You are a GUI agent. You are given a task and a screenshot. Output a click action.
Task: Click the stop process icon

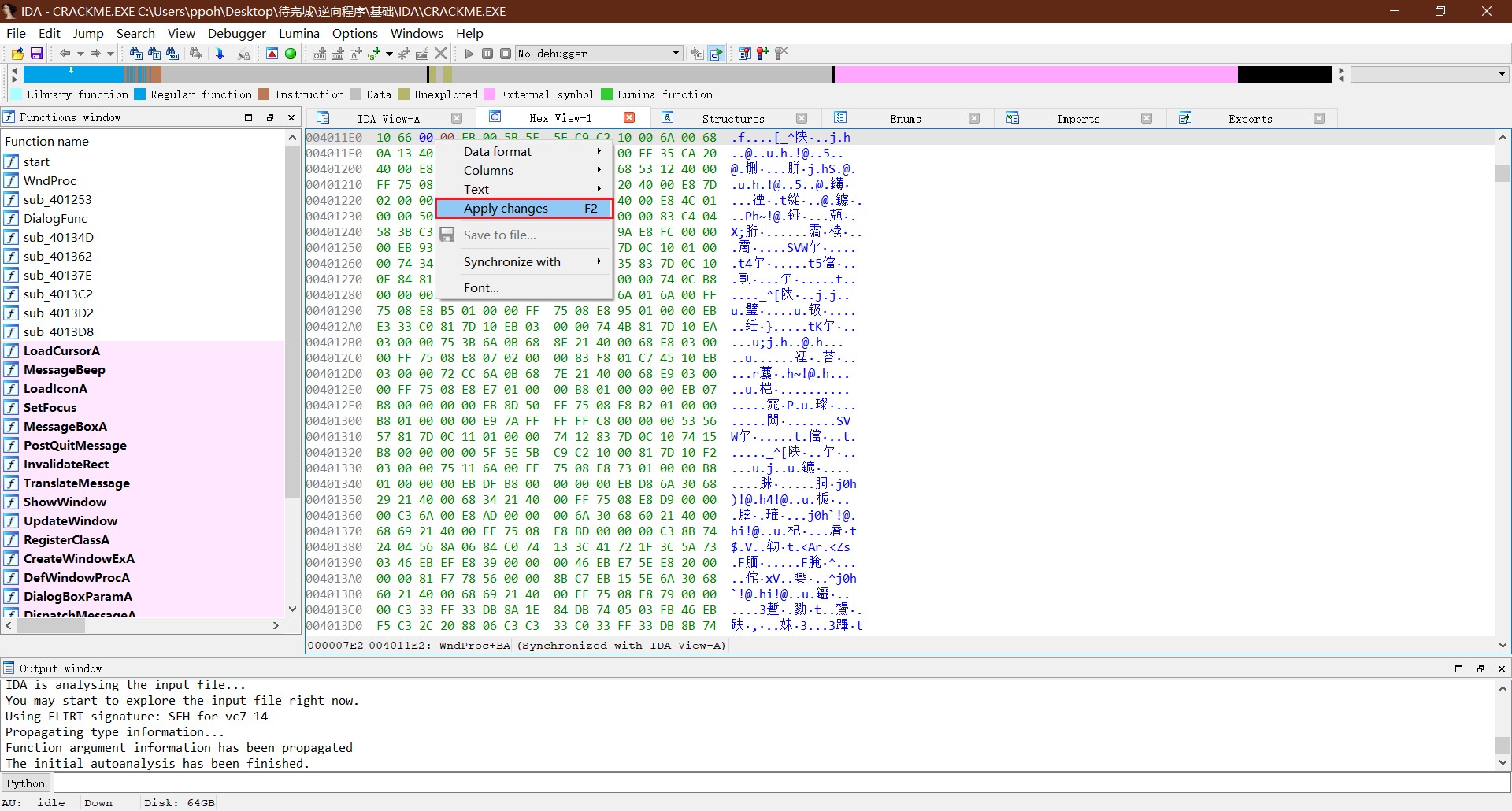pyautogui.click(x=506, y=54)
